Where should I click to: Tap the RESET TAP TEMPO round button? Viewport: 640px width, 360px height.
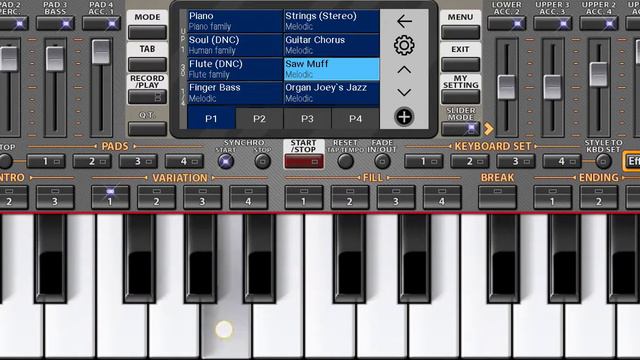click(x=346, y=162)
